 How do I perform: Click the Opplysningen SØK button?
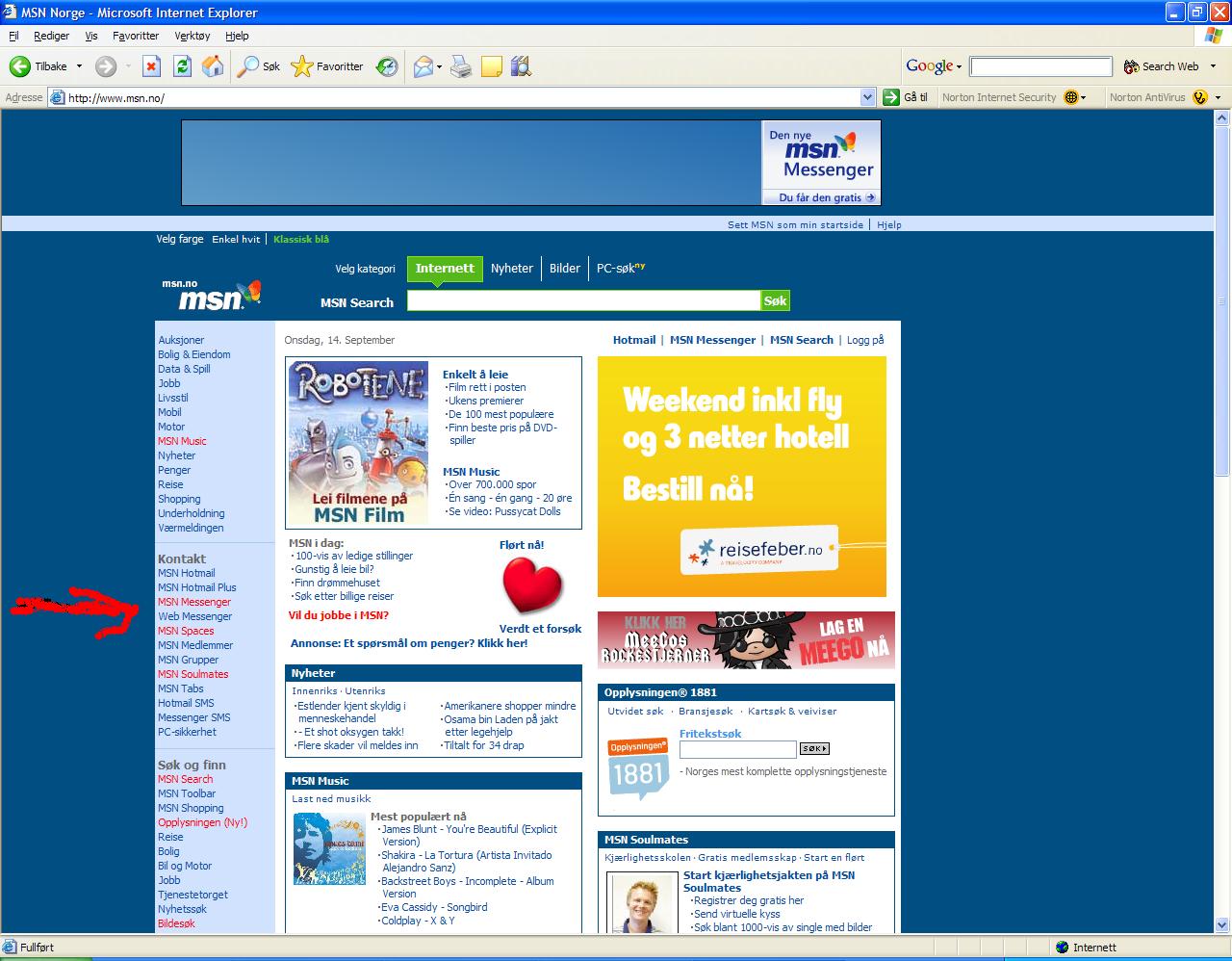tap(814, 748)
